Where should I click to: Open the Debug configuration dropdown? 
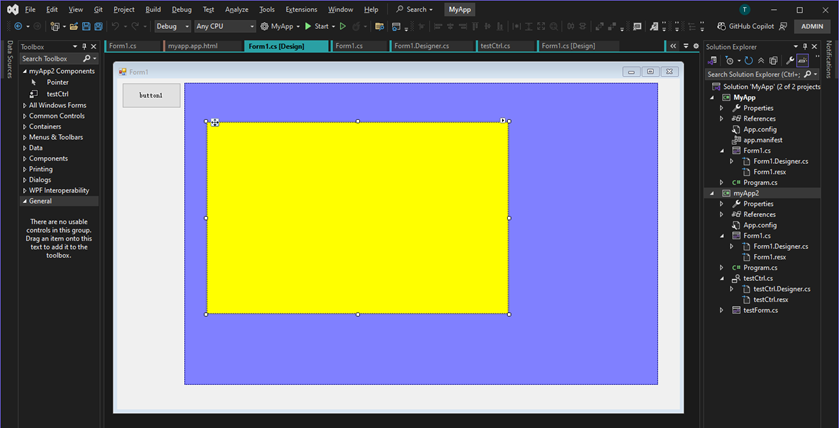click(x=173, y=26)
